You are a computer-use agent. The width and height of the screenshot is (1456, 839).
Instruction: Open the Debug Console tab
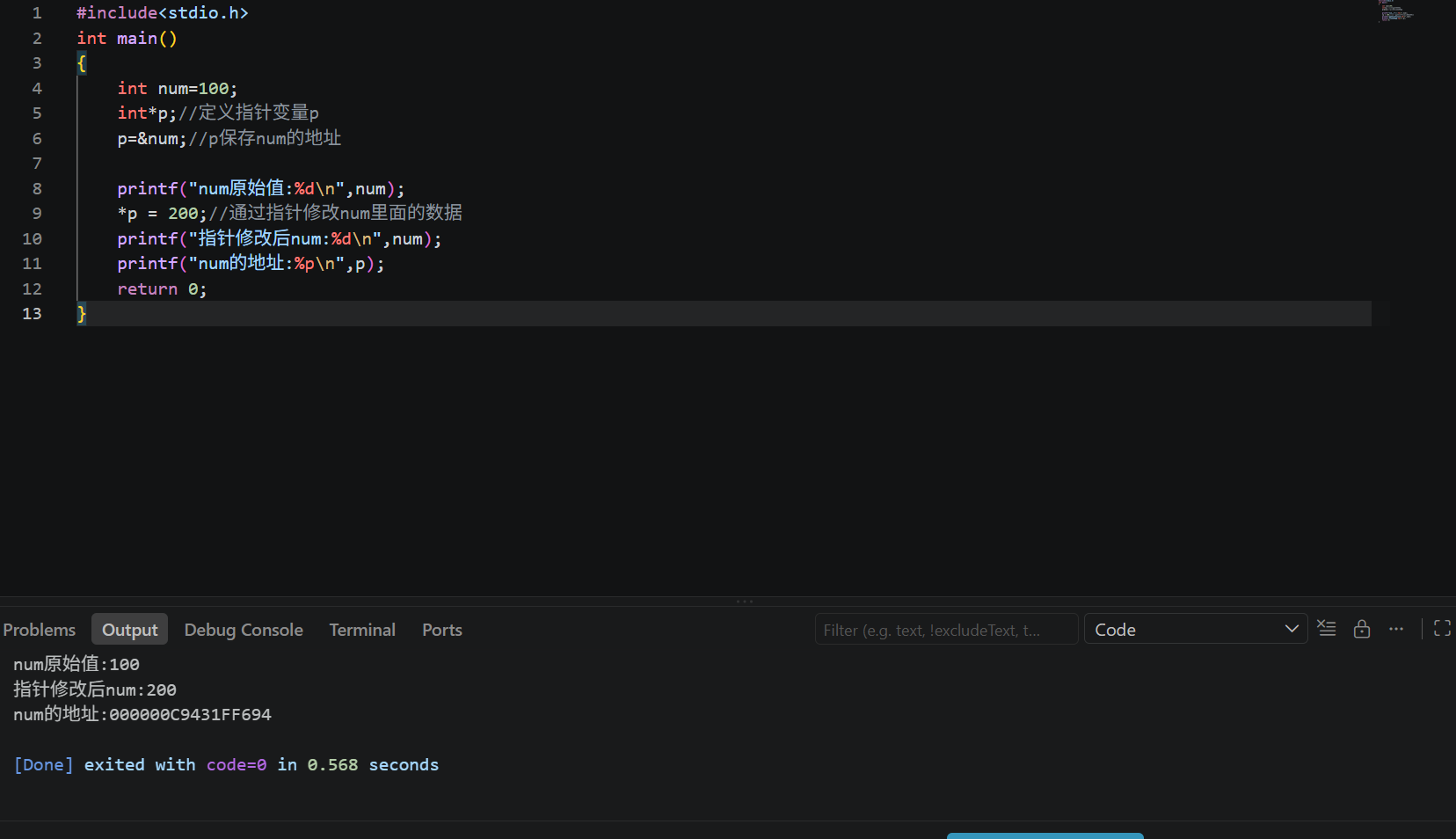(x=244, y=630)
